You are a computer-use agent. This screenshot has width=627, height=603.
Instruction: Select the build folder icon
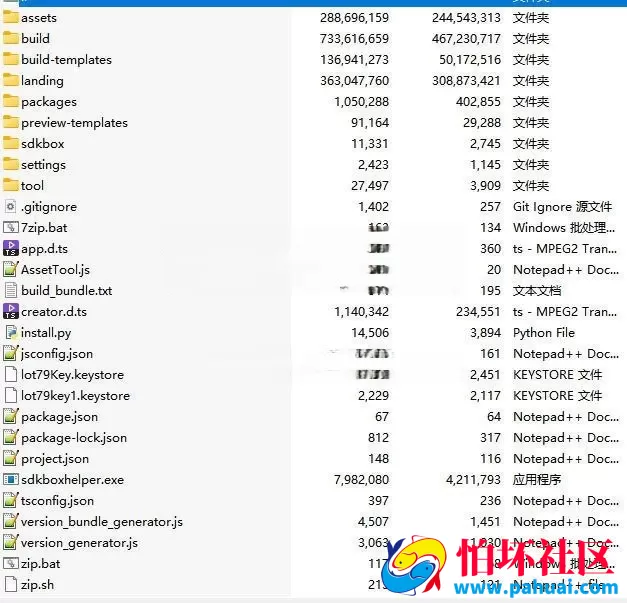(x=11, y=38)
